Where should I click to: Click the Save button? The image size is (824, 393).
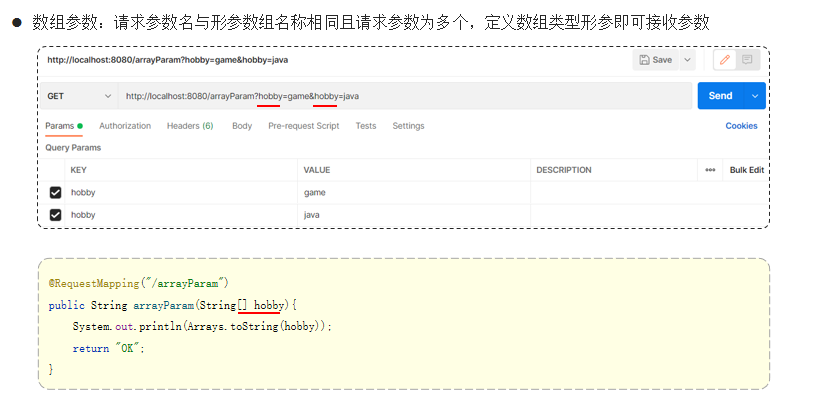point(656,60)
